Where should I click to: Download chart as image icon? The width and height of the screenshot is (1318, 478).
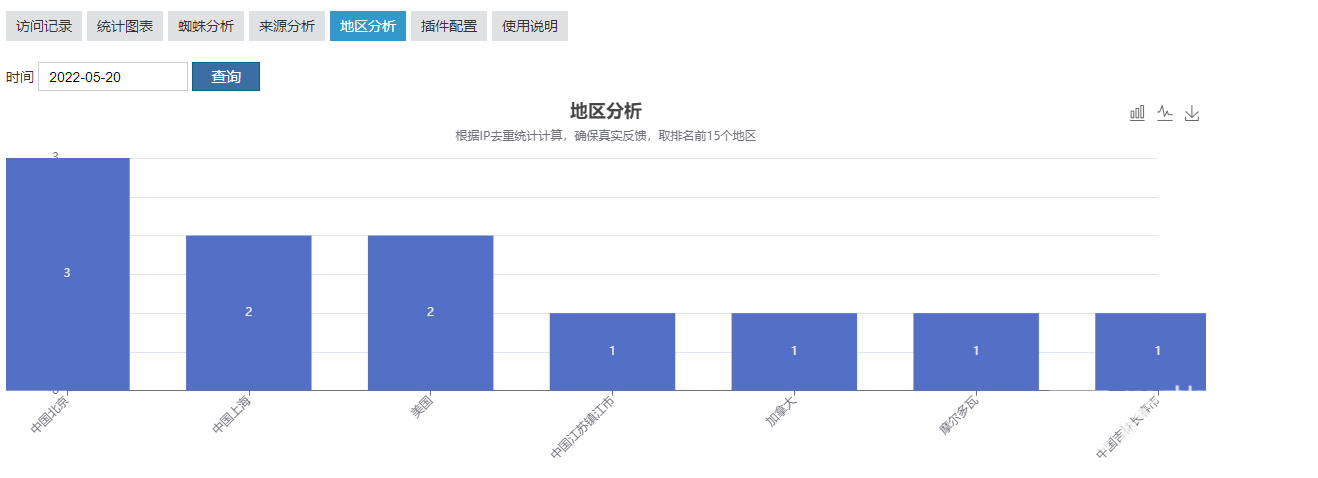(1192, 113)
